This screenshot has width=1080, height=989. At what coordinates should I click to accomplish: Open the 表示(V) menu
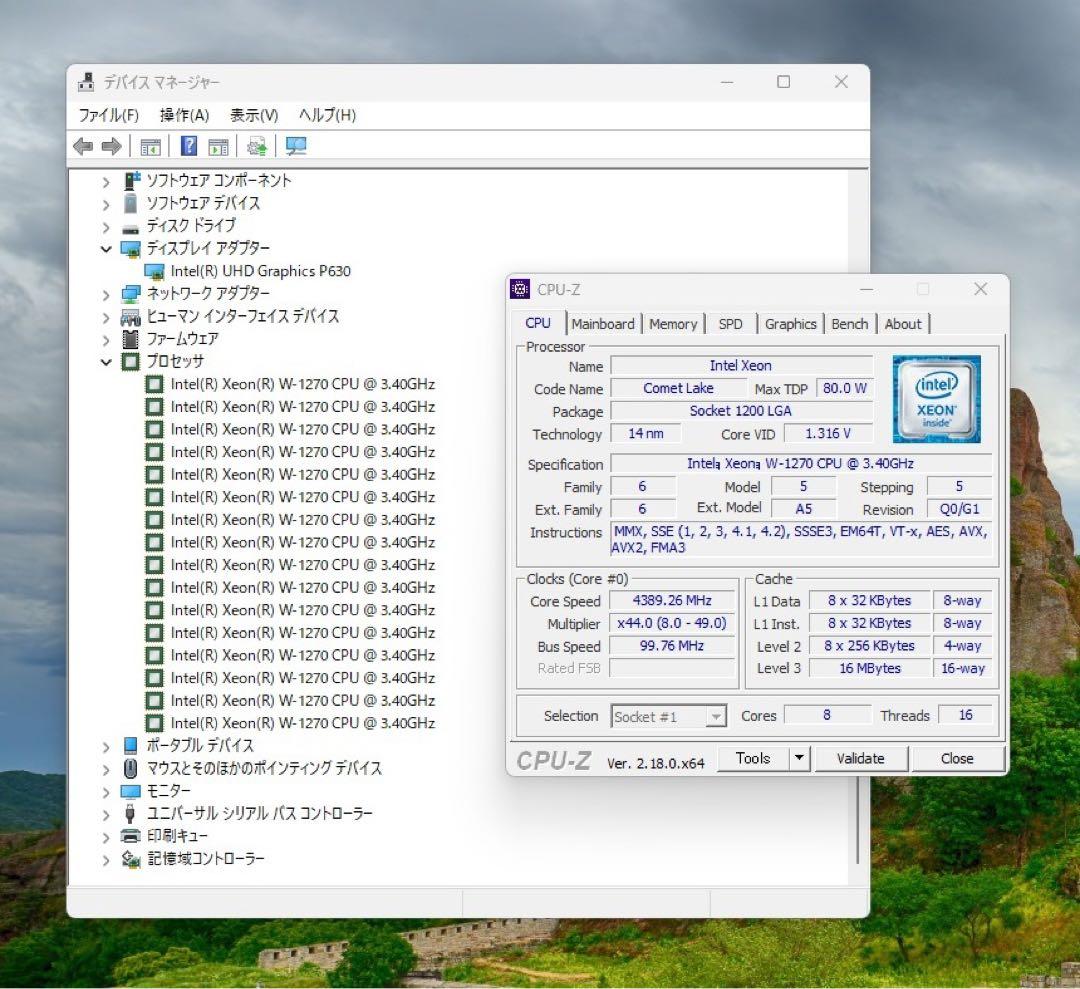click(x=254, y=115)
